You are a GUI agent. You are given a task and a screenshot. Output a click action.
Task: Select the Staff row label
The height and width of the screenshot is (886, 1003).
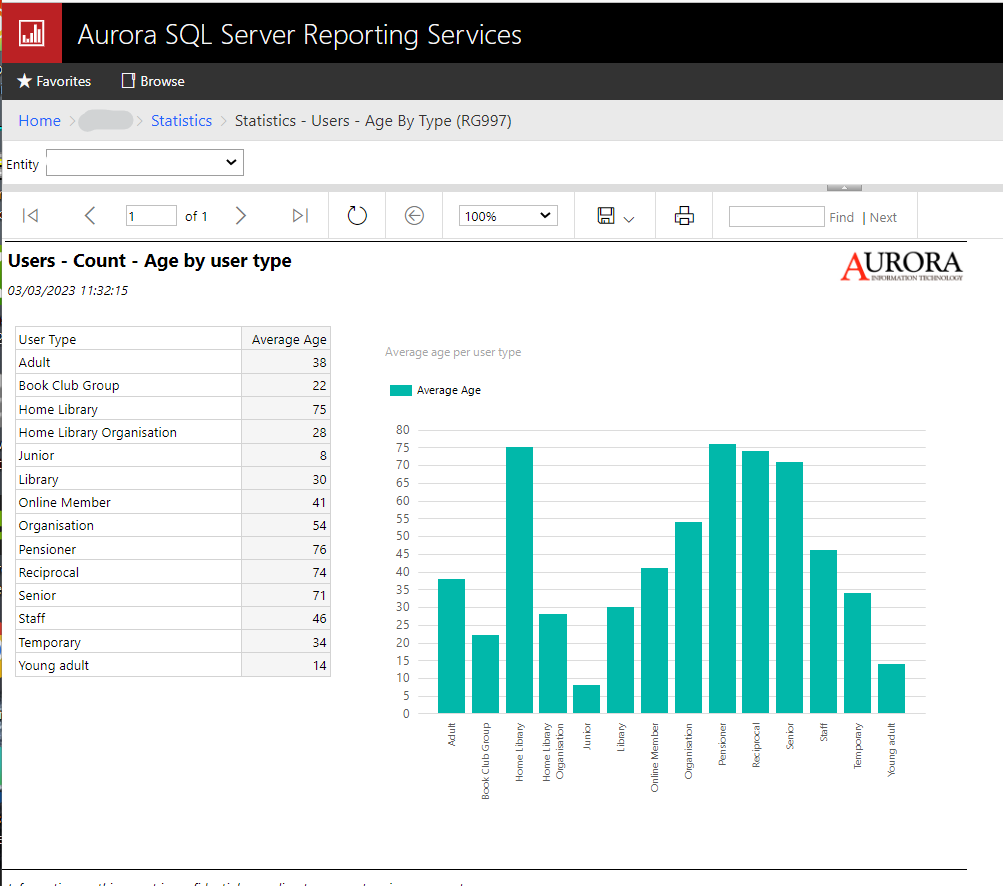click(x=32, y=619)
